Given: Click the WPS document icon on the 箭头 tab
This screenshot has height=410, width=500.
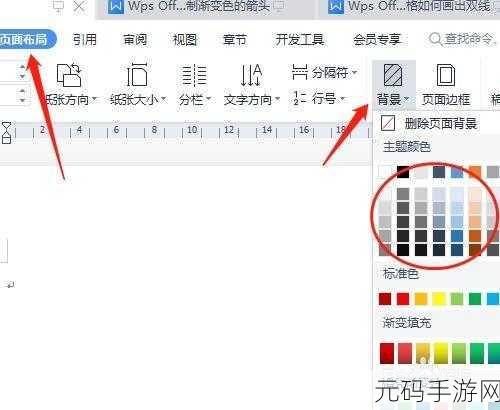Looking at the screenshot, I should pos(116,7).
